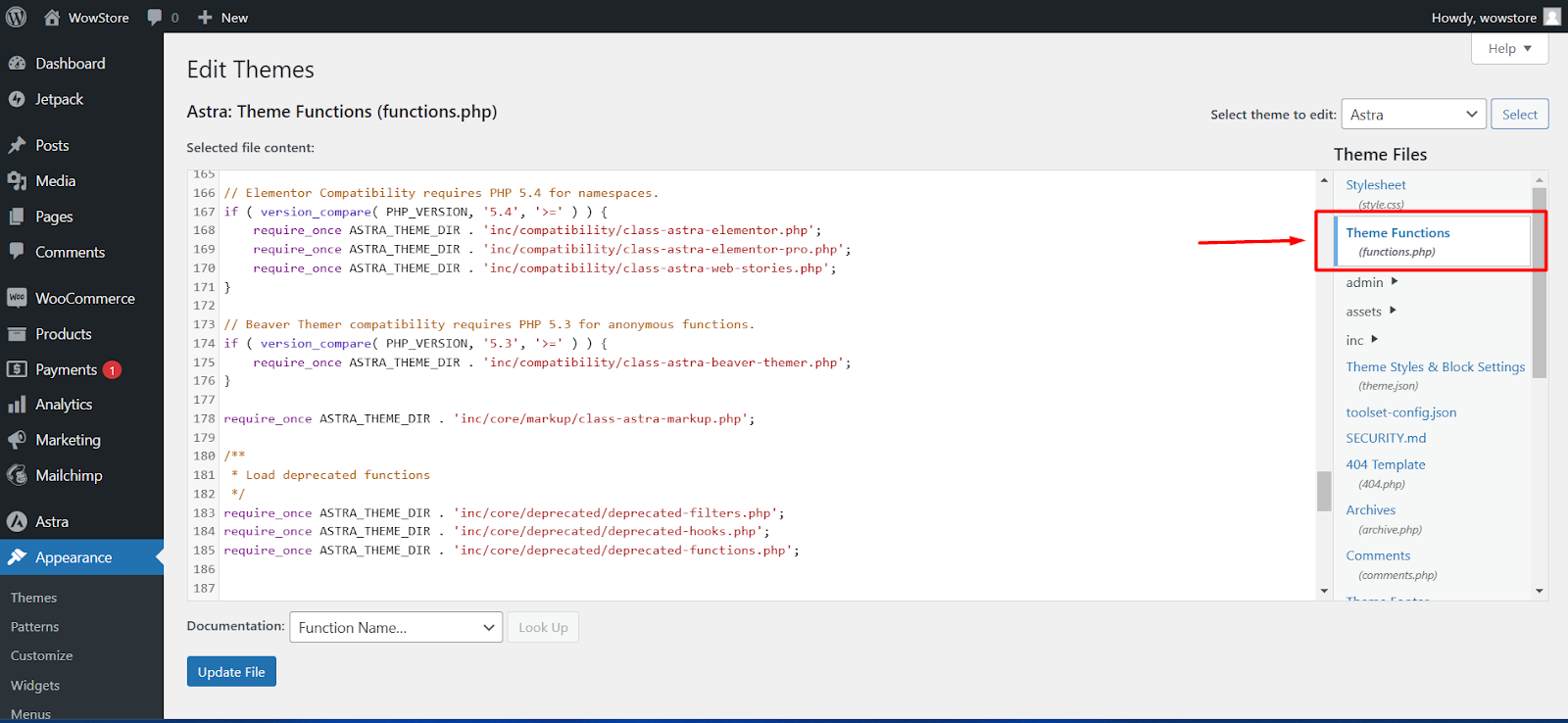1568x723 pixels.
Task: Click the Update File button
Action: point(231,672)
